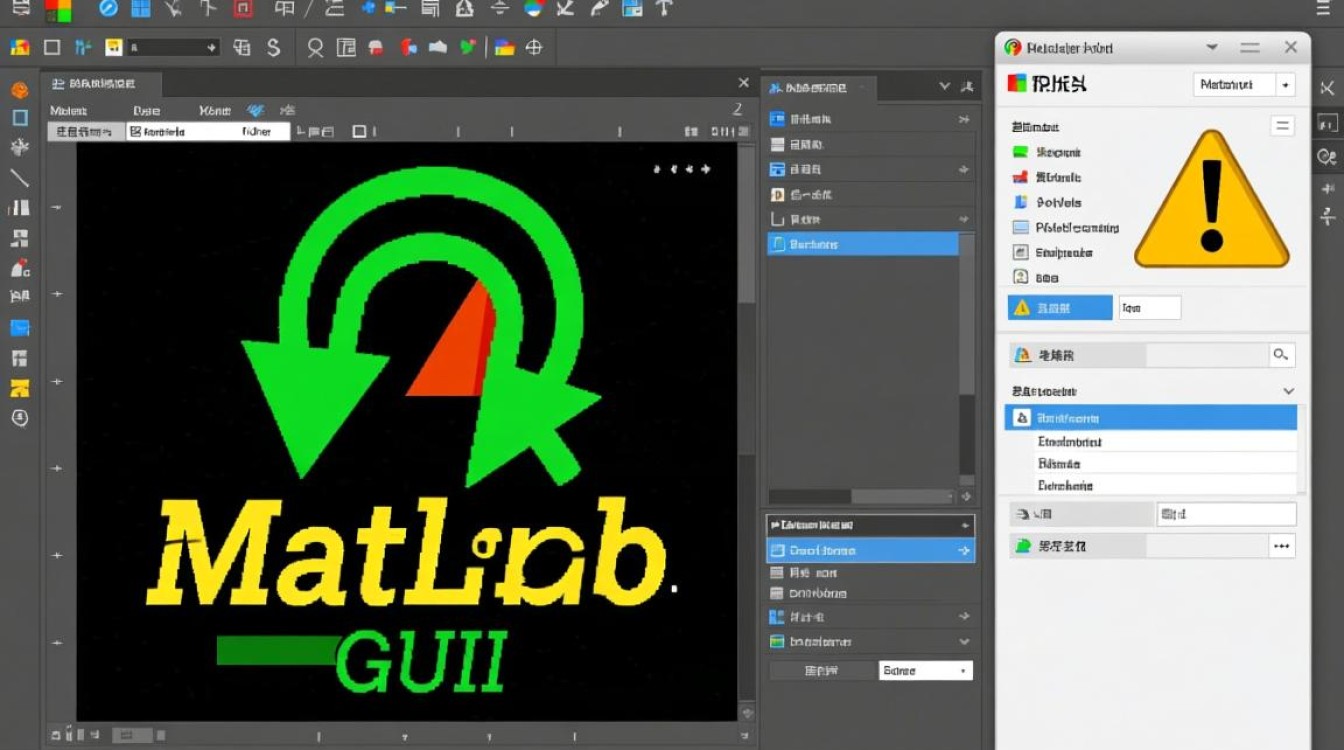1344x750 pixels.
Task: Click the blue four-pane grid icon in top toolbar
Action: [x=141, y=9]
